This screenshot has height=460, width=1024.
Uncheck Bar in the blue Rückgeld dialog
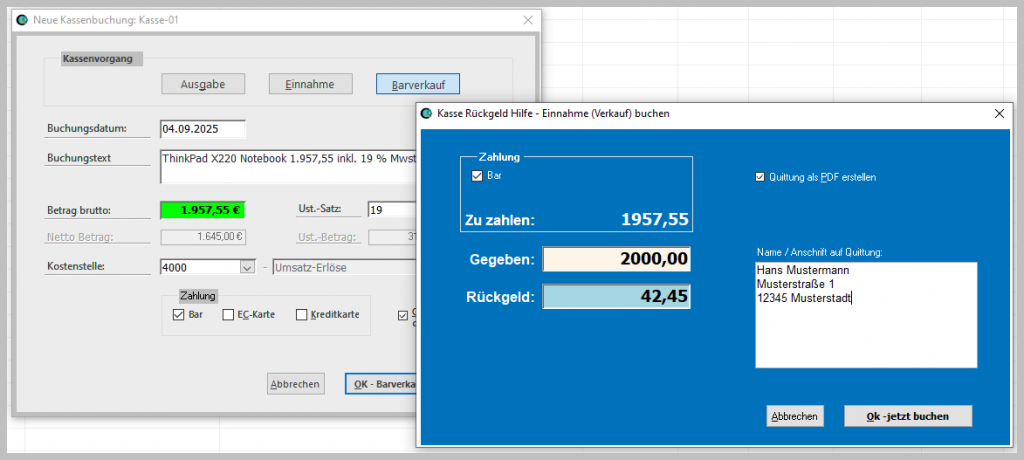tap(477, 176)
